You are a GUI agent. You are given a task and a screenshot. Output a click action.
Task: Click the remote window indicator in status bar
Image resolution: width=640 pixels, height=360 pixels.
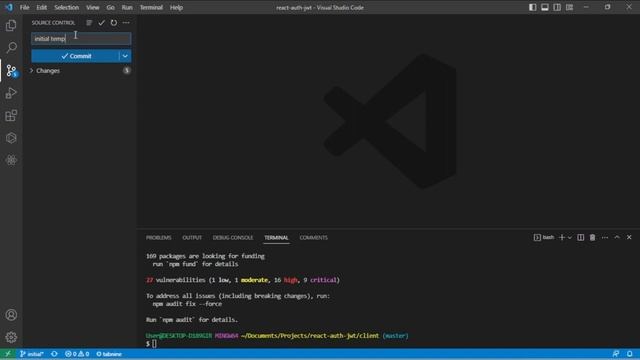(8, 354)
